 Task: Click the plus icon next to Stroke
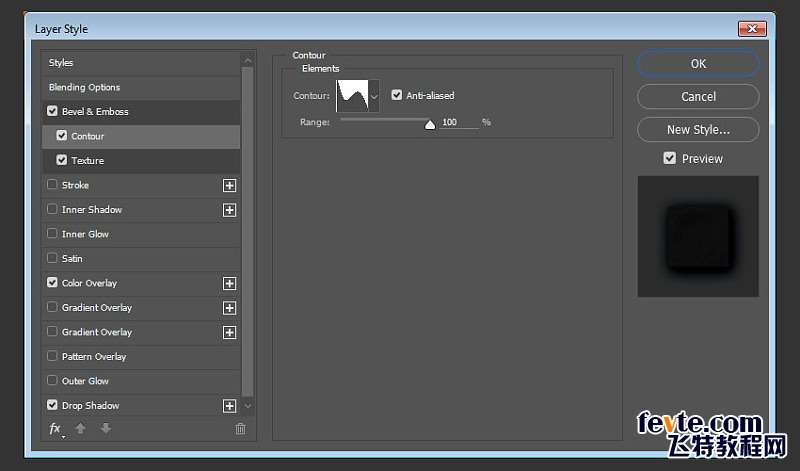[230, 185]
